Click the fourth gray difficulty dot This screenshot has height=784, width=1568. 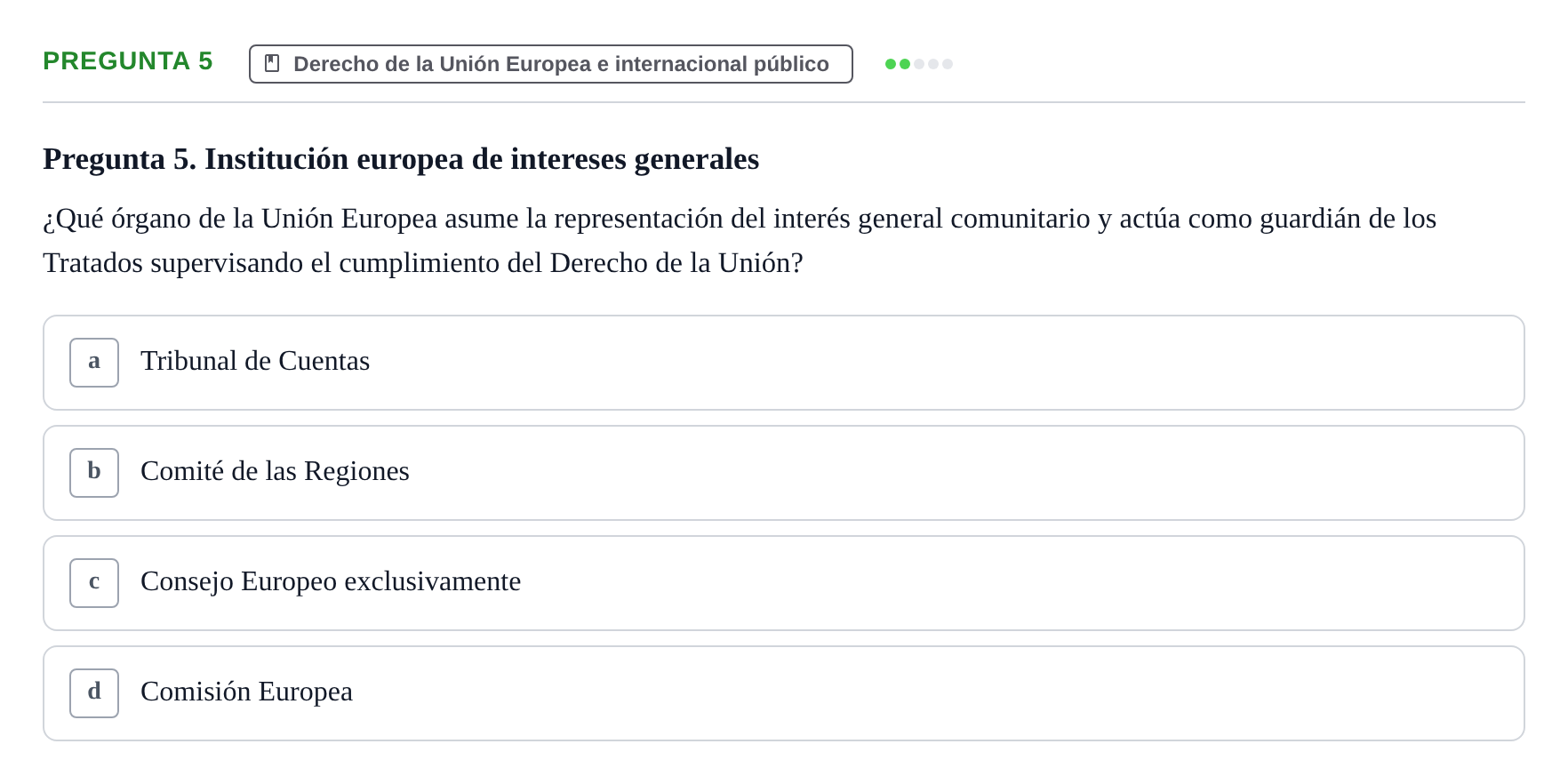933,64
